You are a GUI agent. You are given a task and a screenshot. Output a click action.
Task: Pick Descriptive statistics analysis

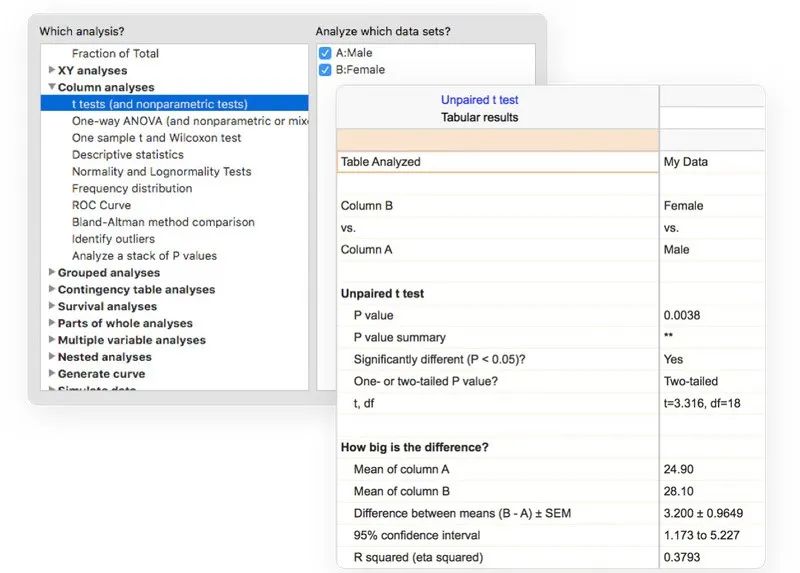click(x=128, y=155)
